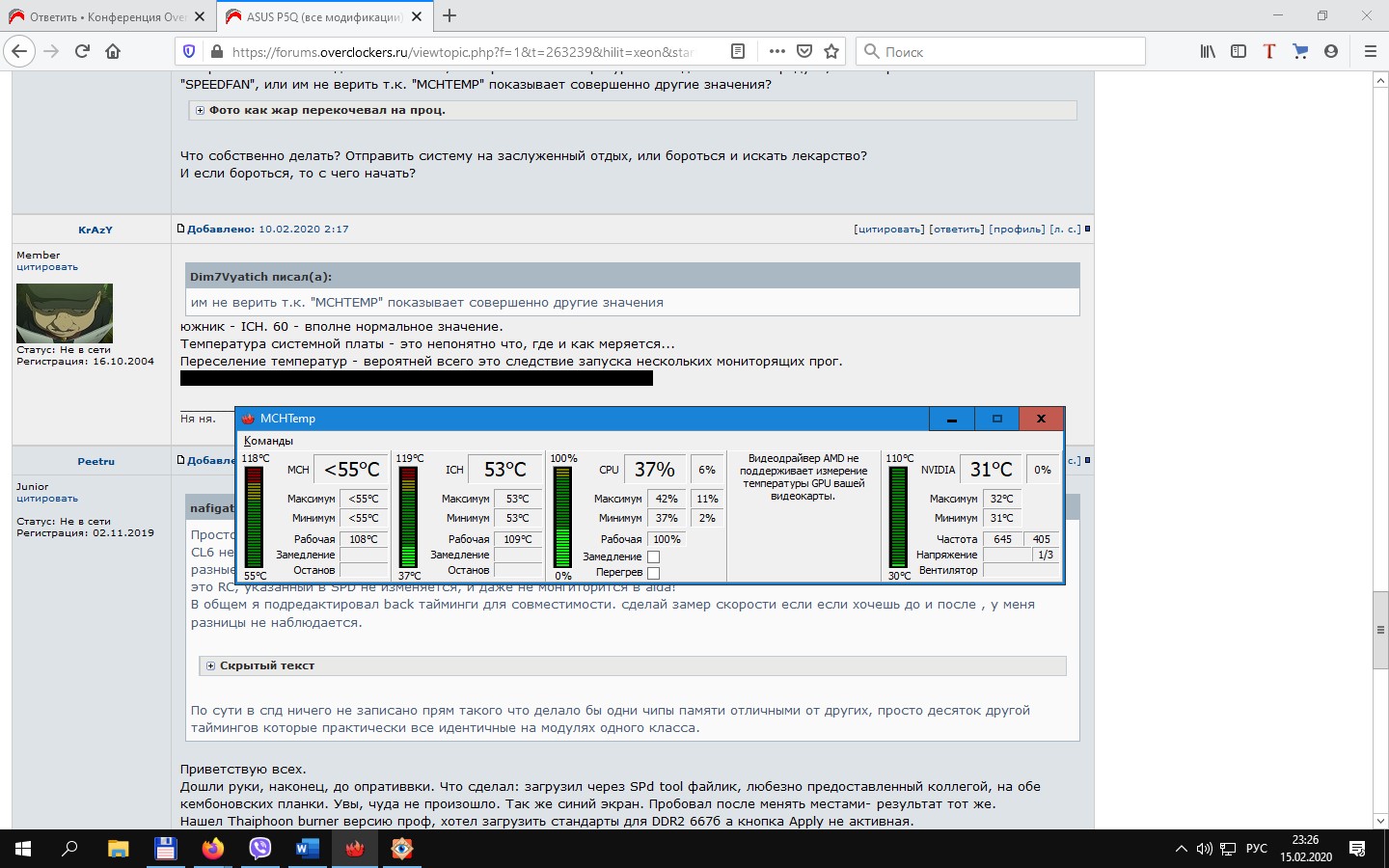
Task: Open File Explorer from taskbar
Action: [118, 849]
